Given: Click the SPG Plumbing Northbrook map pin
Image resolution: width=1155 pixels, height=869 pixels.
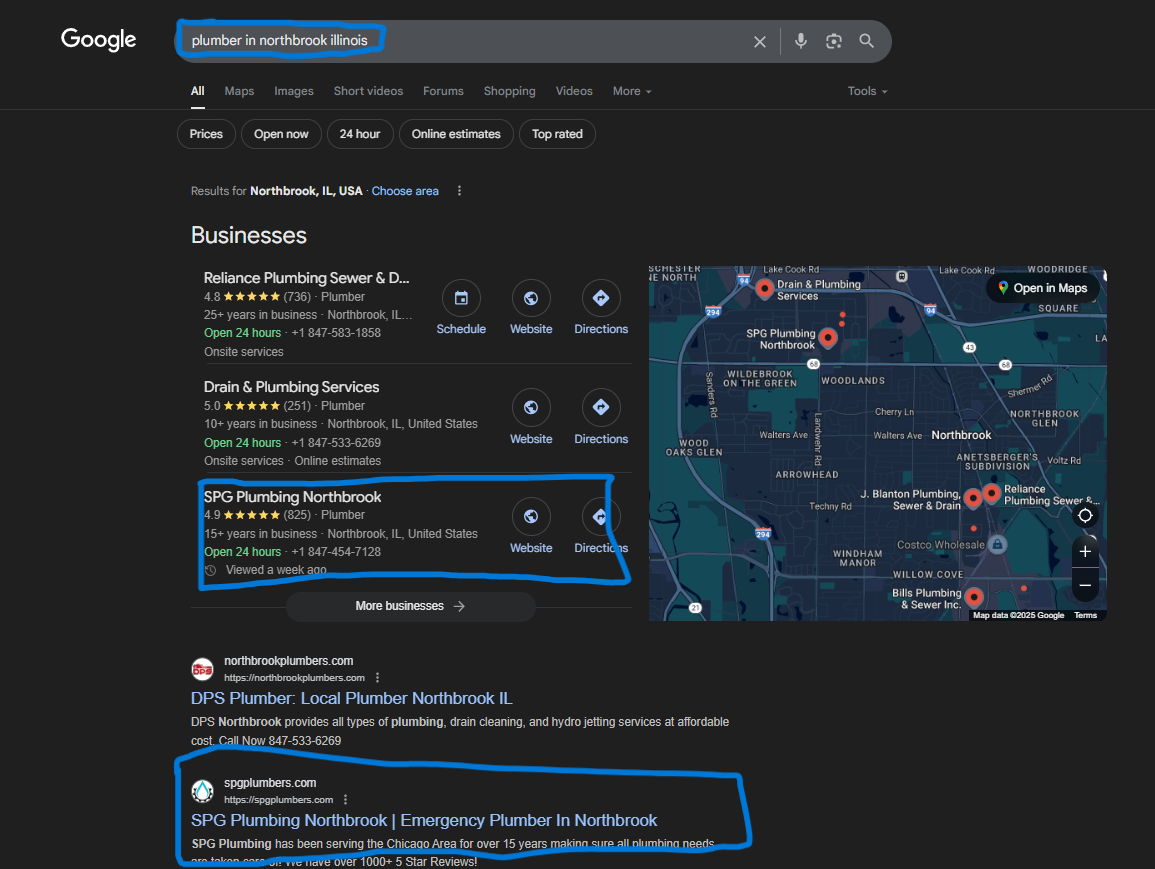Looking at the screenshot, I should 828,338.
